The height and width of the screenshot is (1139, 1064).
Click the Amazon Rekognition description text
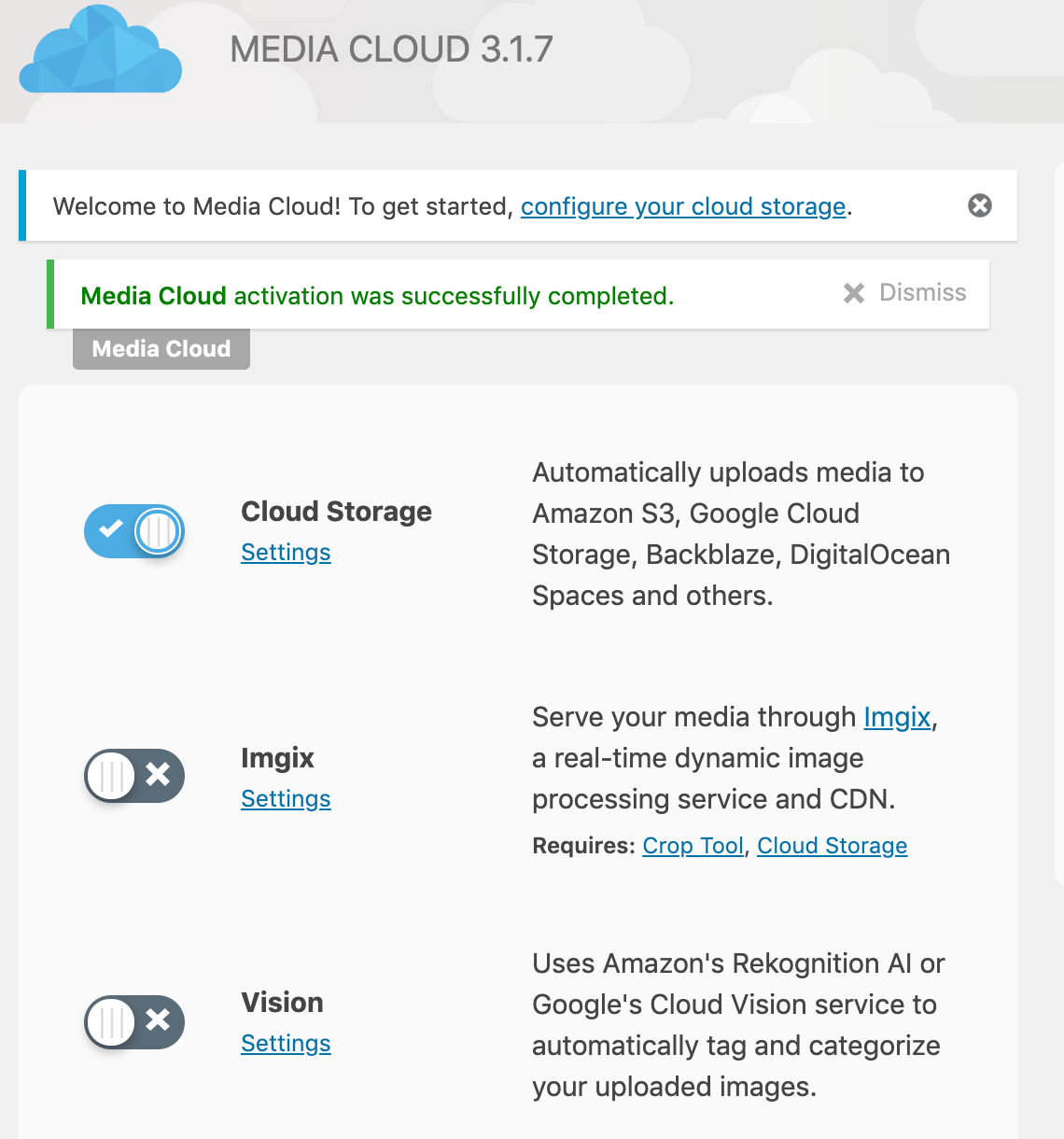738,1025
